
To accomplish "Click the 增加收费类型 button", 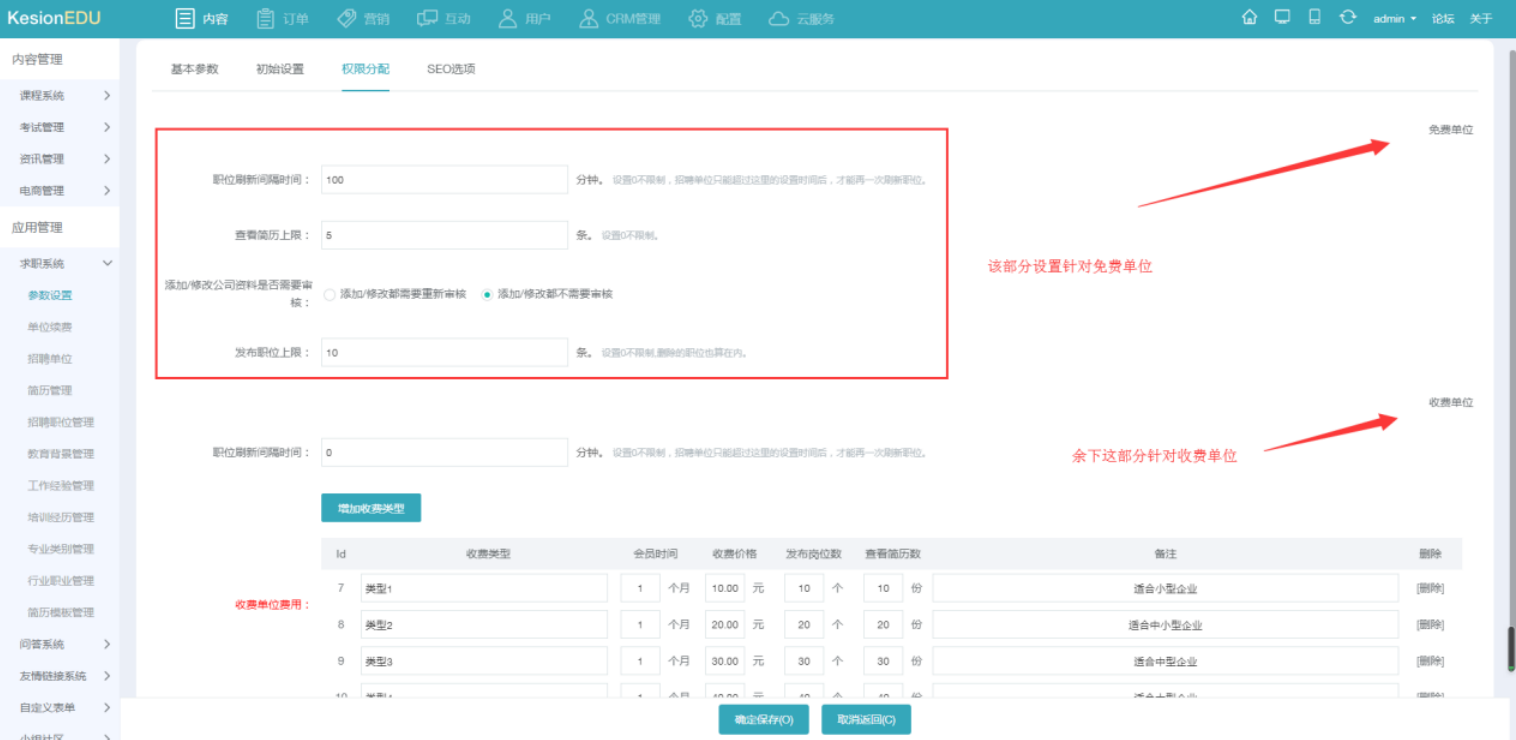I will coord(371,508).
